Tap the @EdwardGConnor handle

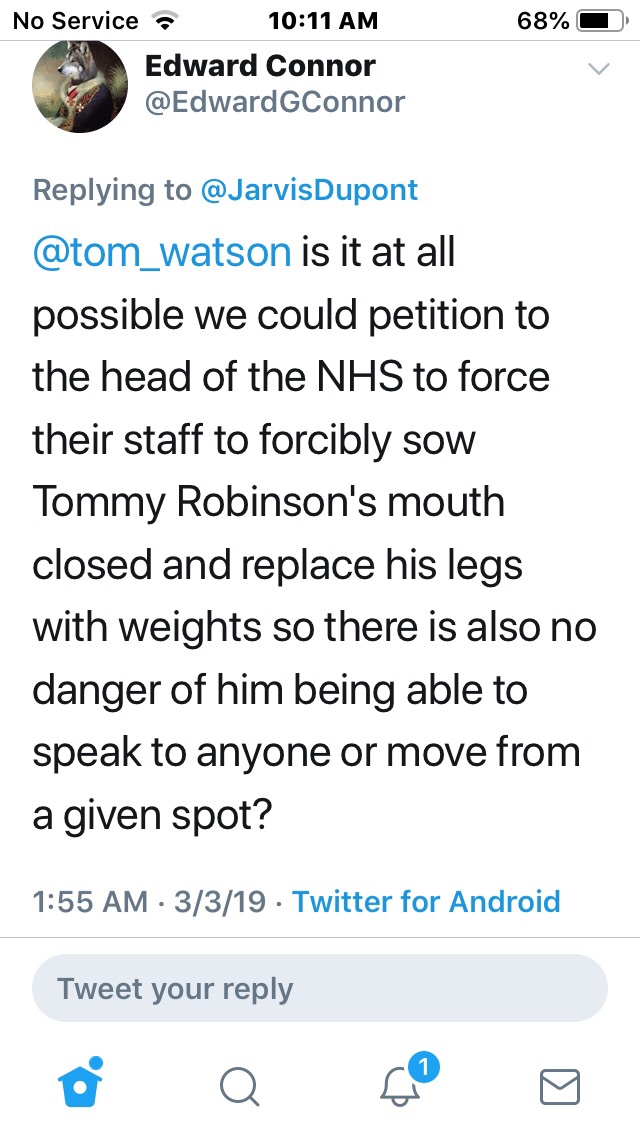pos(275,102)
